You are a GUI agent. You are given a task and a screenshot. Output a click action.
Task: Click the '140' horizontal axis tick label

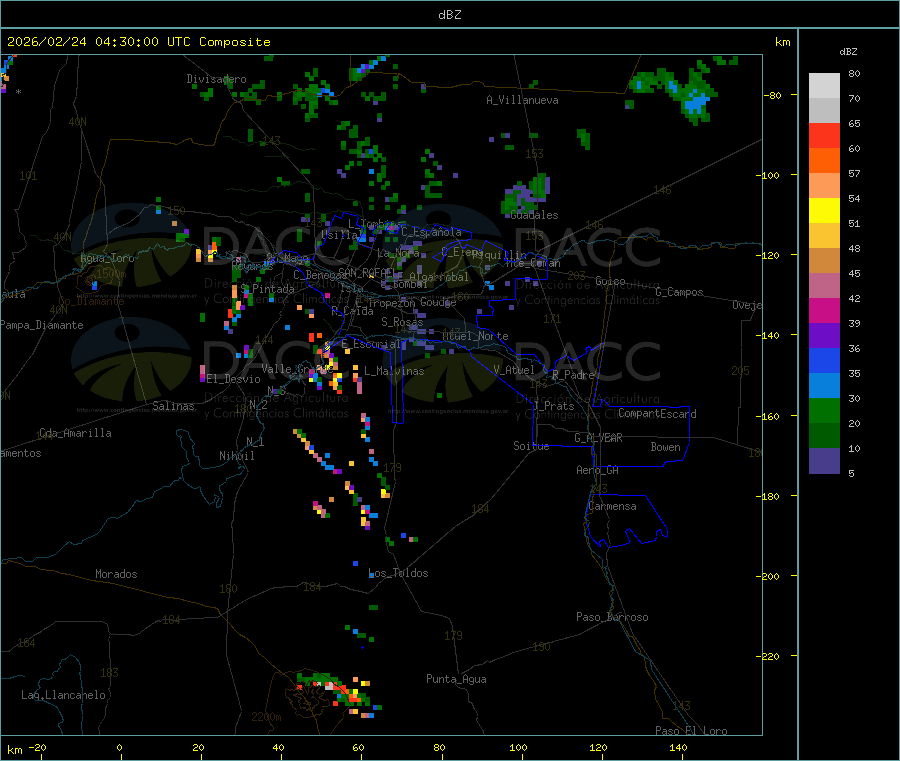pos(678,747)
